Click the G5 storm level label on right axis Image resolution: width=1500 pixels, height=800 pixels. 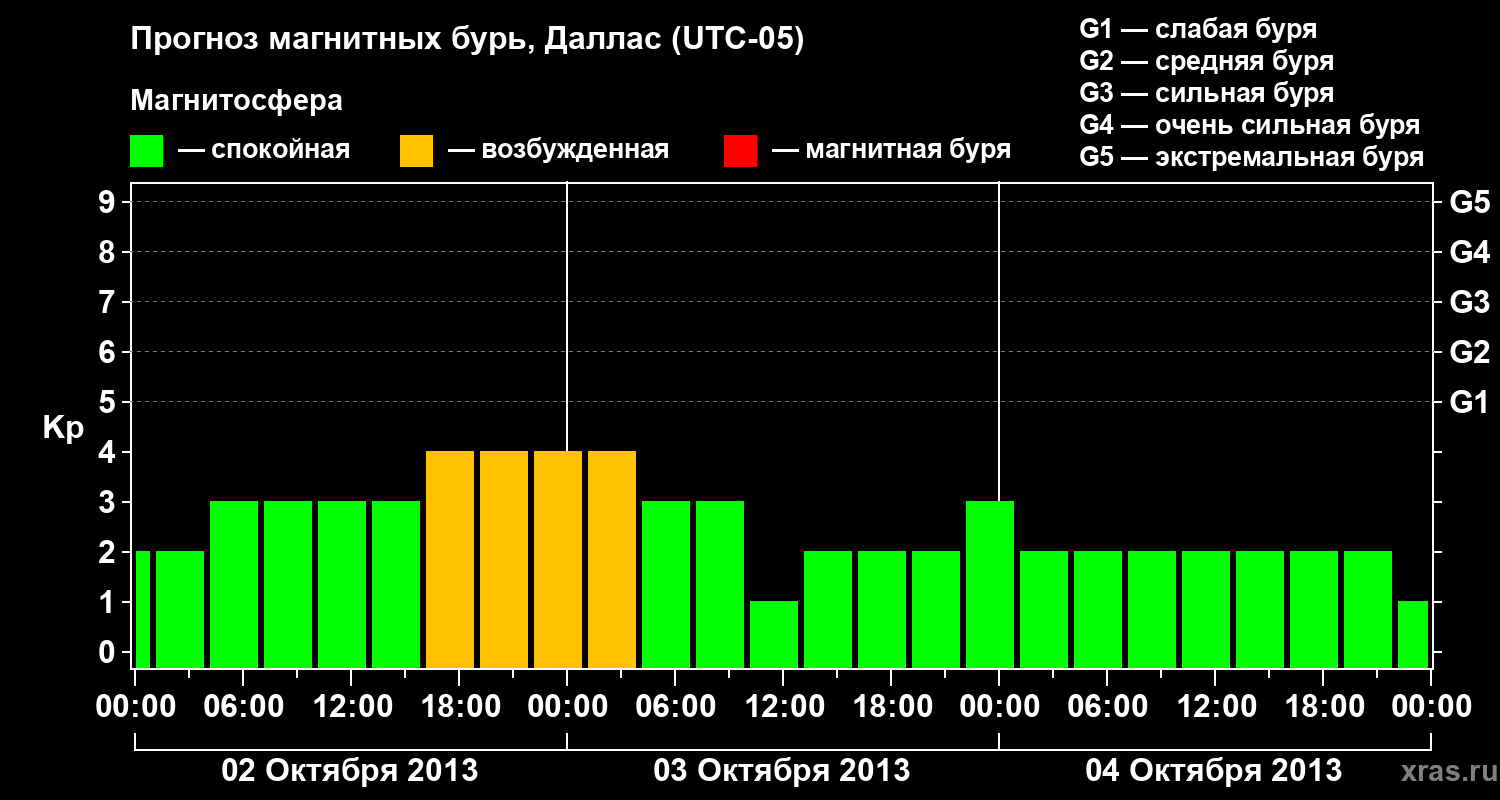tap(1469, 202)
